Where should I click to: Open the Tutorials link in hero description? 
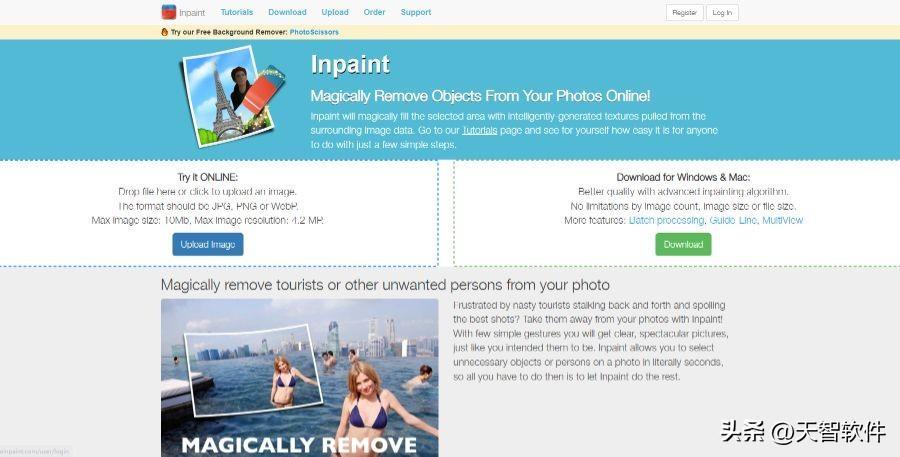click(480, 130)
